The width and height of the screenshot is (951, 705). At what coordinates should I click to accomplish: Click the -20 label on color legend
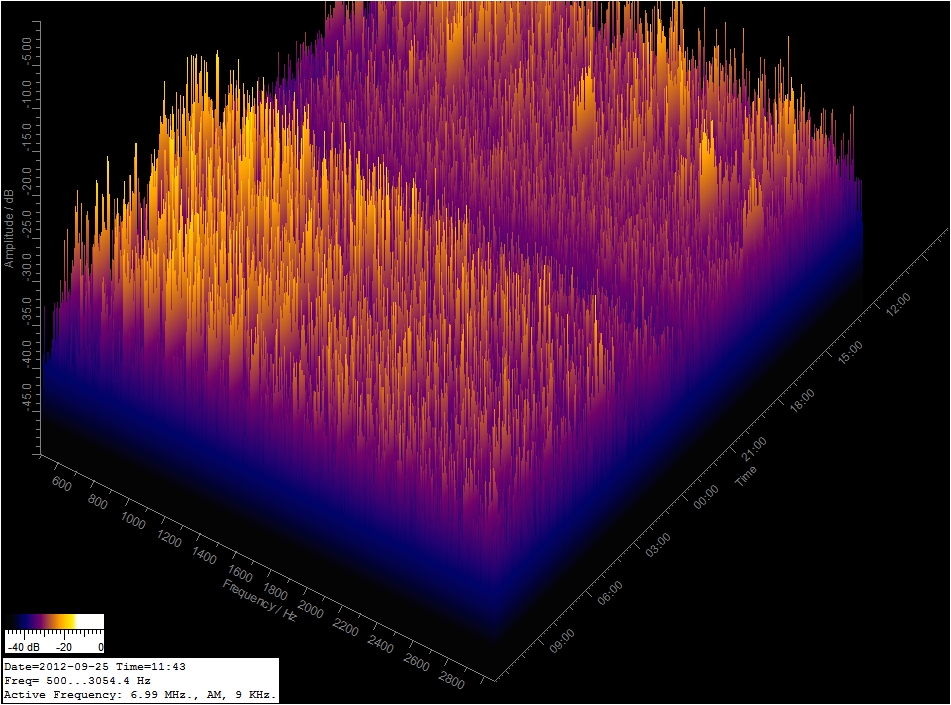pos(65,647)
